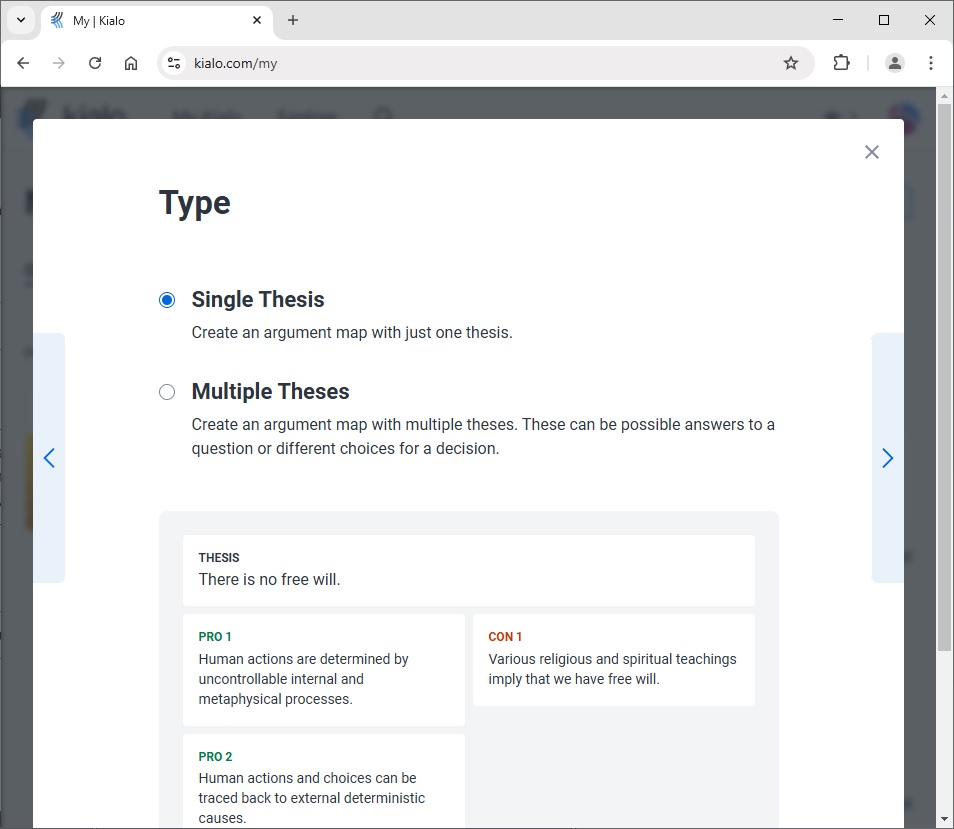Close the Type dialog with X icon
This screenshot has width=954, height=829.
pyautogui.click(x=871, y=152)
